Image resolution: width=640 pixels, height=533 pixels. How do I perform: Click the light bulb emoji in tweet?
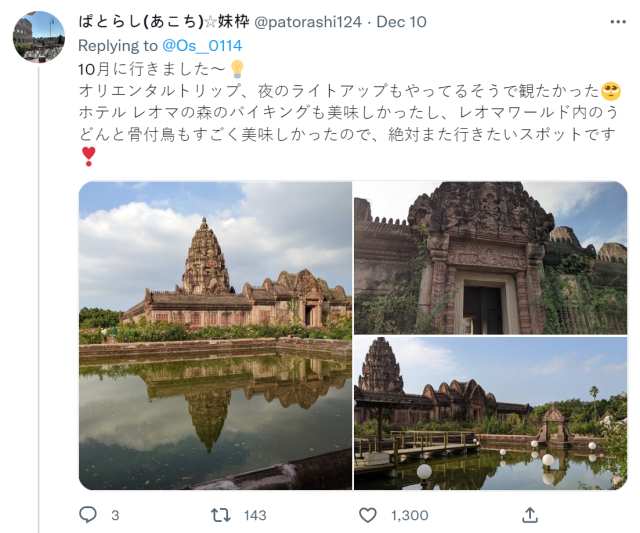click(x=237, y=69)
